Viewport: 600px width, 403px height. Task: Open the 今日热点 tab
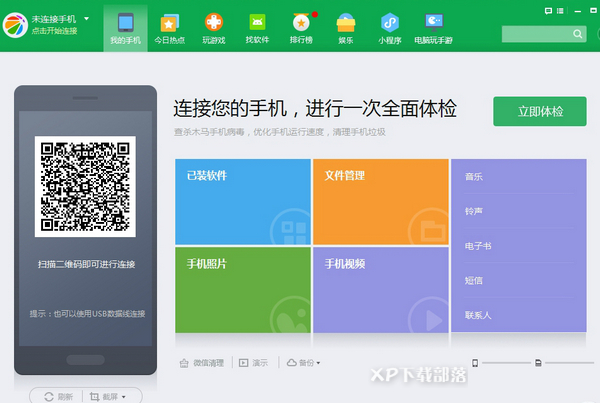pyautogui.click(x=170, y=28)
